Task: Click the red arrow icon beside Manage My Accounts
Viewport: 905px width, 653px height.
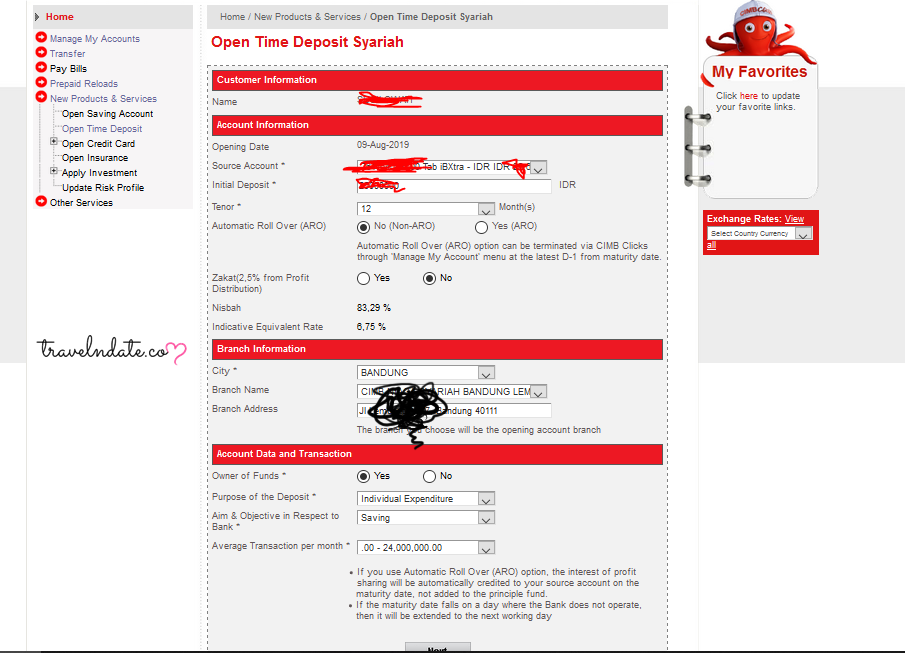Action: click(41, 38)
